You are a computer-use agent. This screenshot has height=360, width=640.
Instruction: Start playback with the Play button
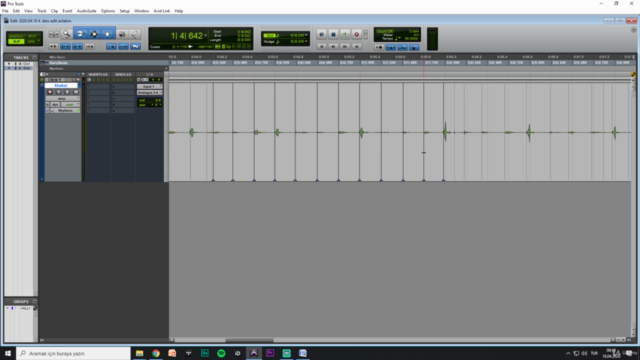click(x=345, y=35)
